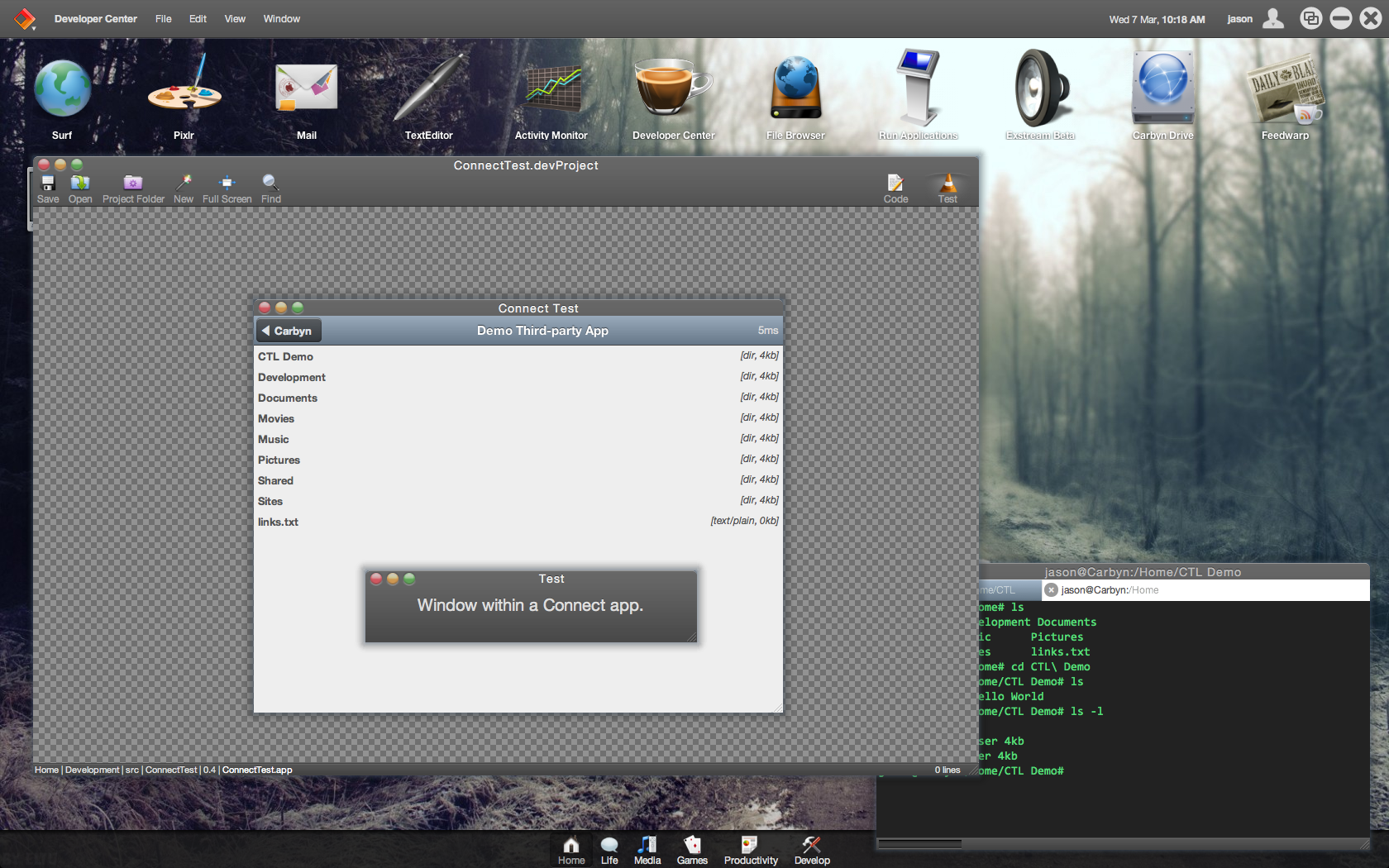Open the File Browser icon
Viewport: 1389px width, 868px height.
[795, 88]
